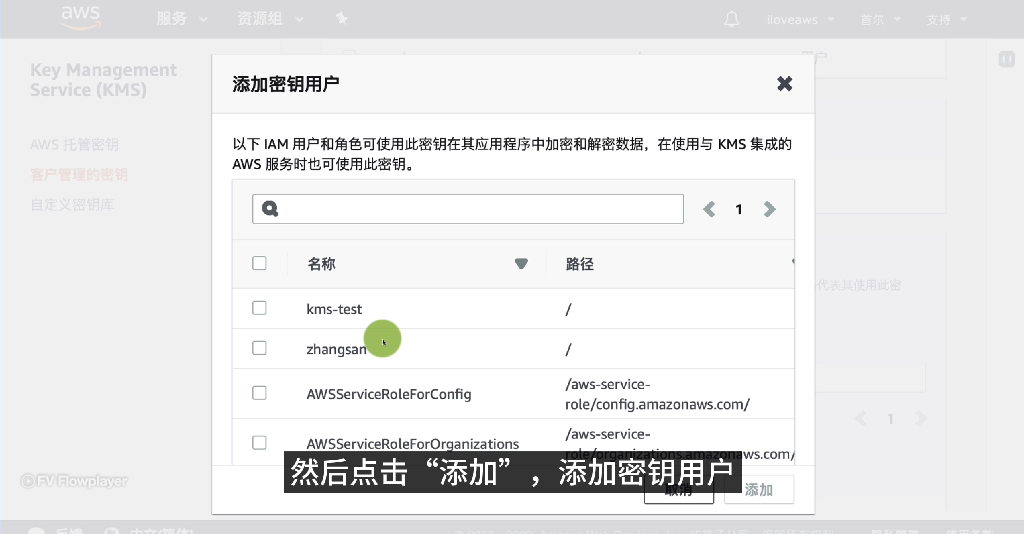1024x534 pixels.
Task: Open the 资源组 menu
Action: pos(270,19)
